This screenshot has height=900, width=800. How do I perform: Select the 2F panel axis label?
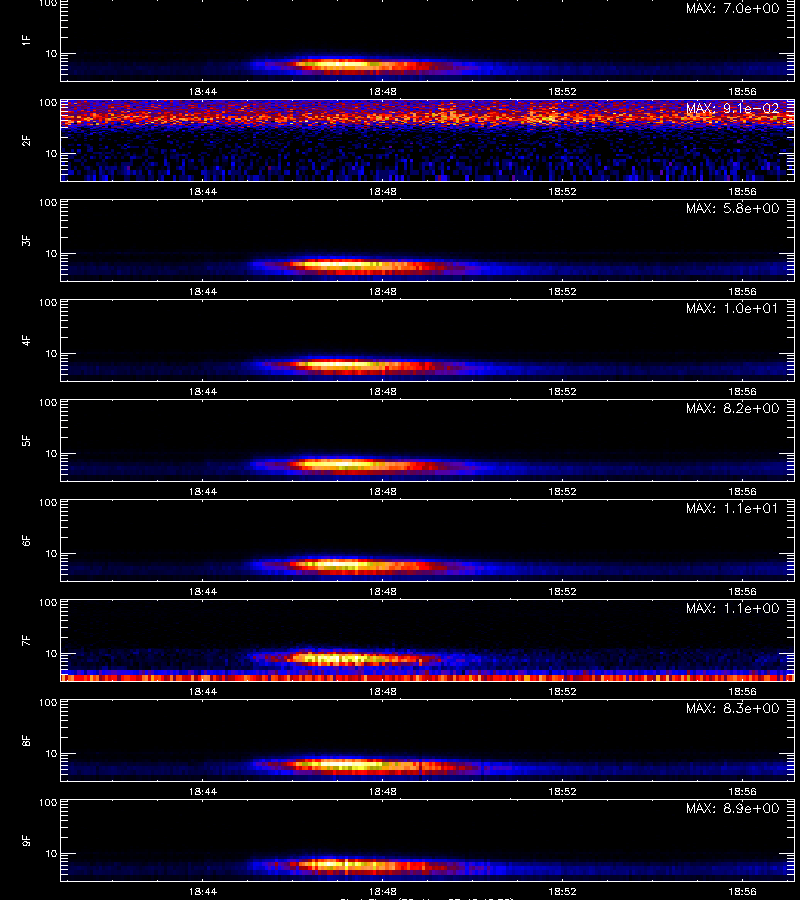[x=26, y=140]
